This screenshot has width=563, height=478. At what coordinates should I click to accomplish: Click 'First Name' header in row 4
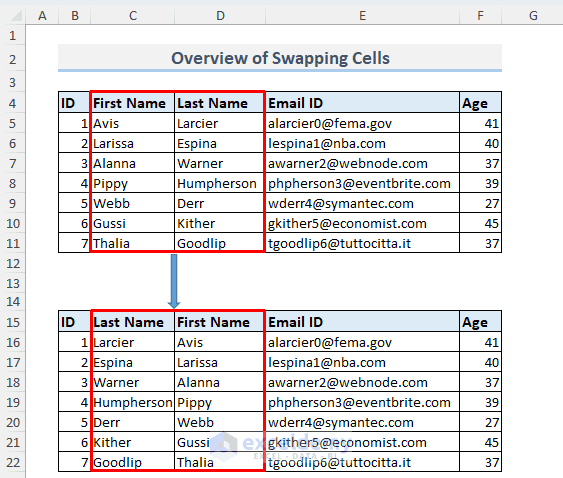[132, 103]
